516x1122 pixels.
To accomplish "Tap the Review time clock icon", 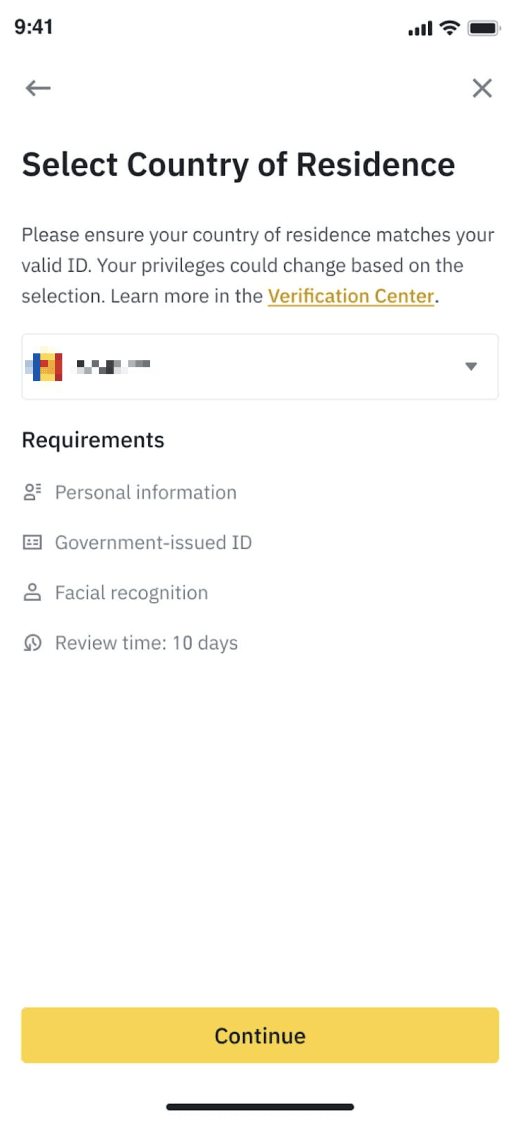I will [32, 643].
